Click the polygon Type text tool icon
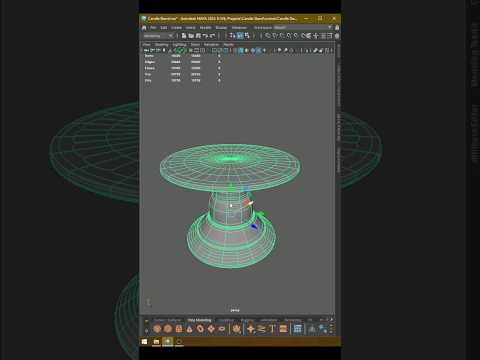This screenshot has width=480, height=360. point(272,329)
